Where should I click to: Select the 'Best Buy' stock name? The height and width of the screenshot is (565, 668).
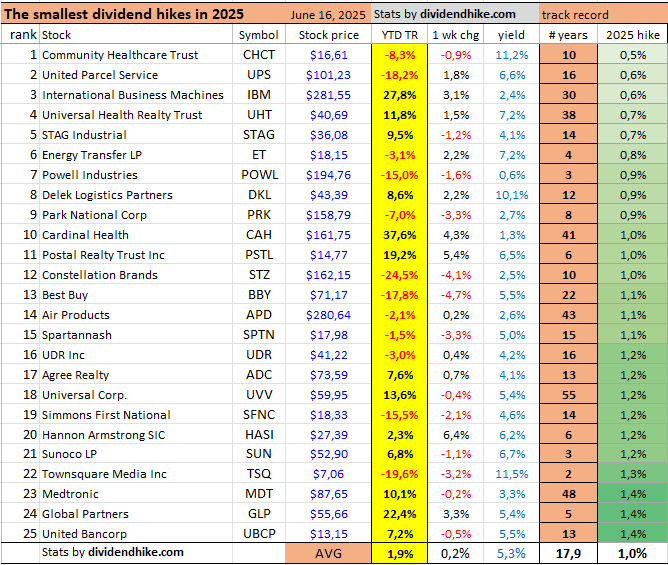pos(65,295)
